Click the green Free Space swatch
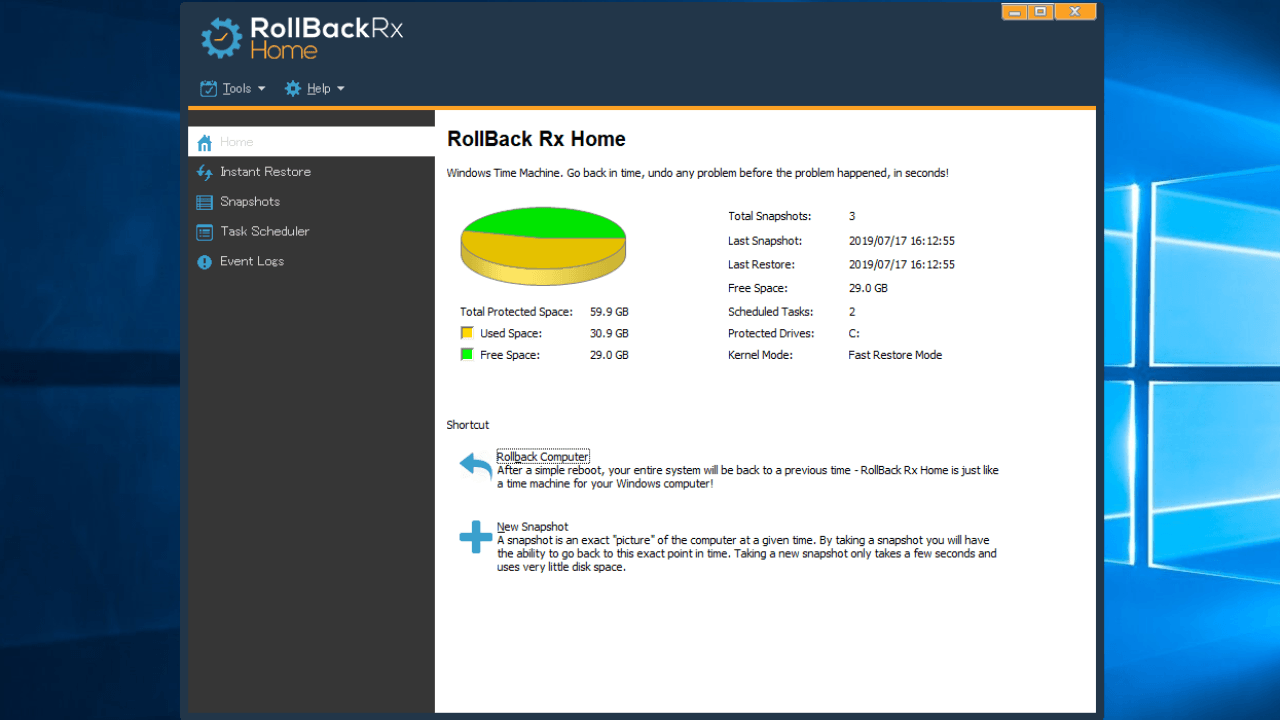This screenshot has width=1280, height=720. pos(466,355)
